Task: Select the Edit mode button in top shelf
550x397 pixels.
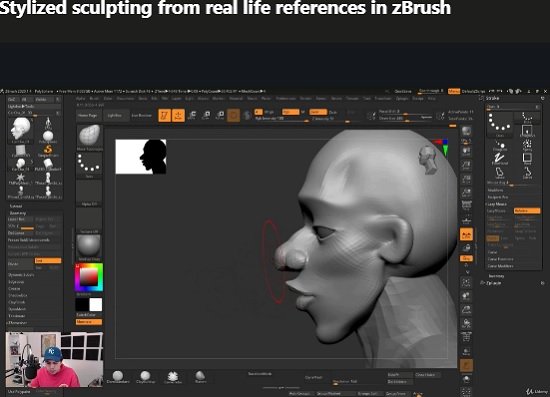Action: (x=165, y=115)
